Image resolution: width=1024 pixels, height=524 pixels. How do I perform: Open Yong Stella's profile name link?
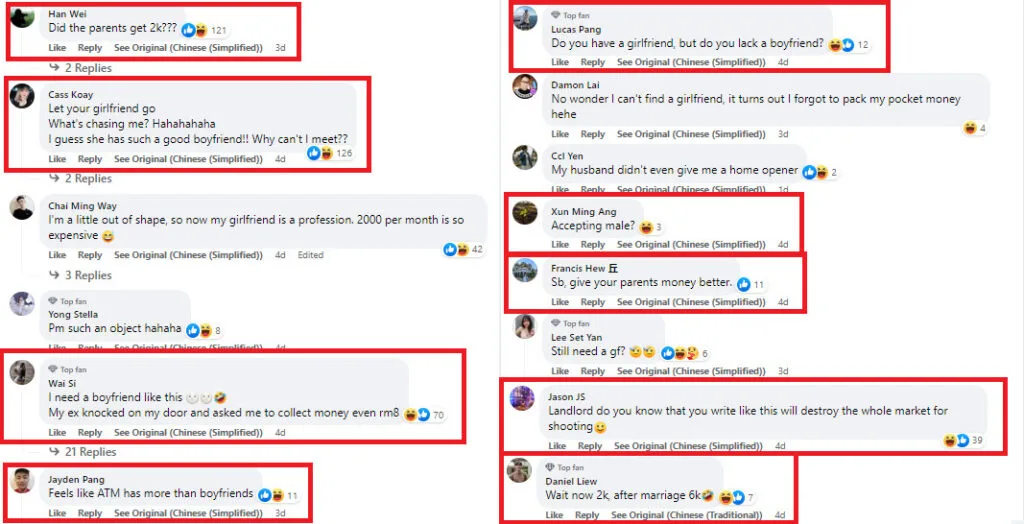(73, 314)
